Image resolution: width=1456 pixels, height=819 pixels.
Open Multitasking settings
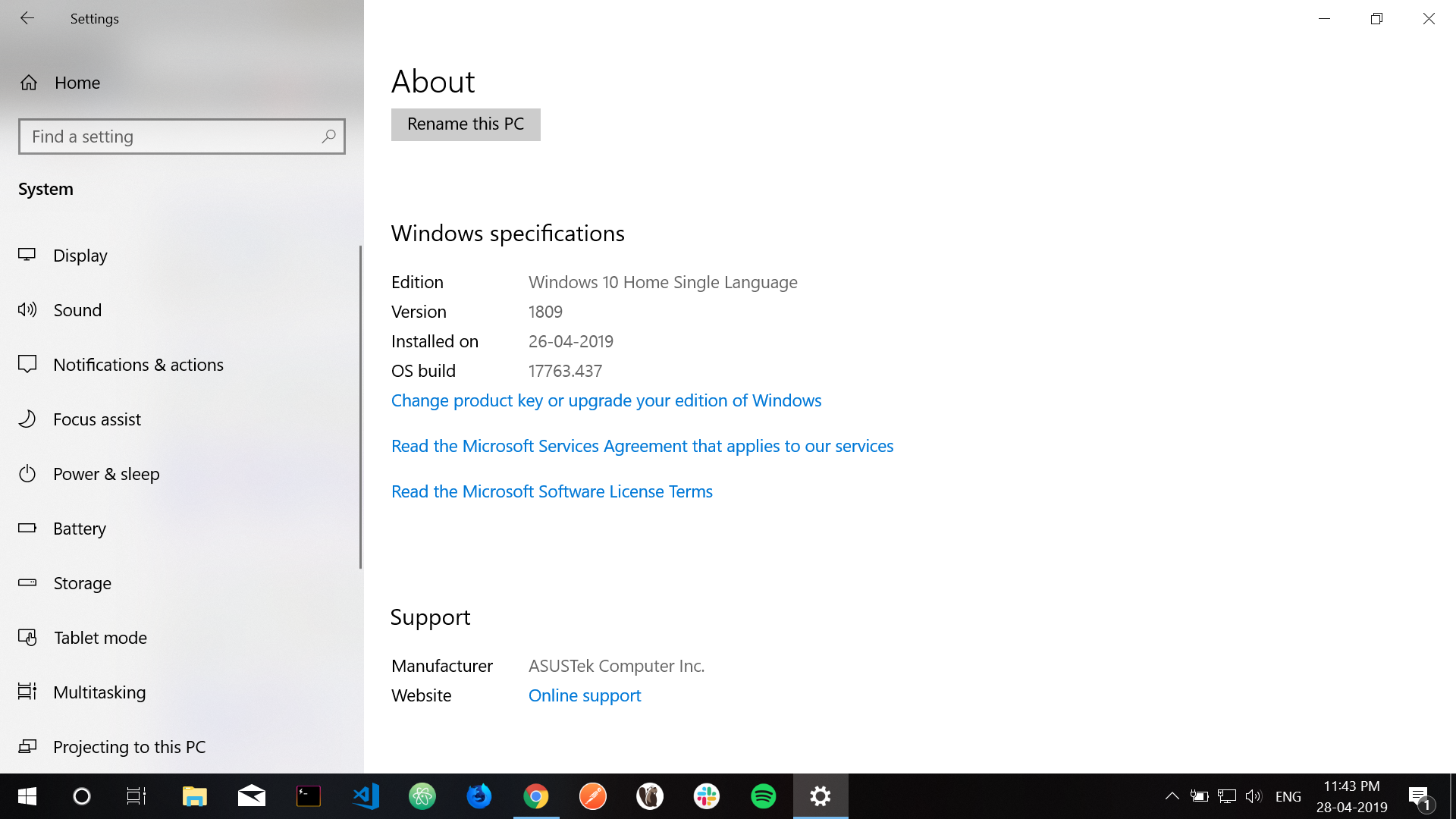(83, 692)
